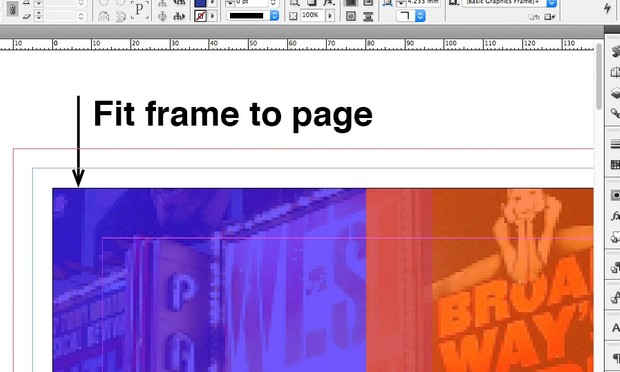
Task: Open the stroke swatch arrow menu
Action: pyautogui.click(x=213, y=16)
